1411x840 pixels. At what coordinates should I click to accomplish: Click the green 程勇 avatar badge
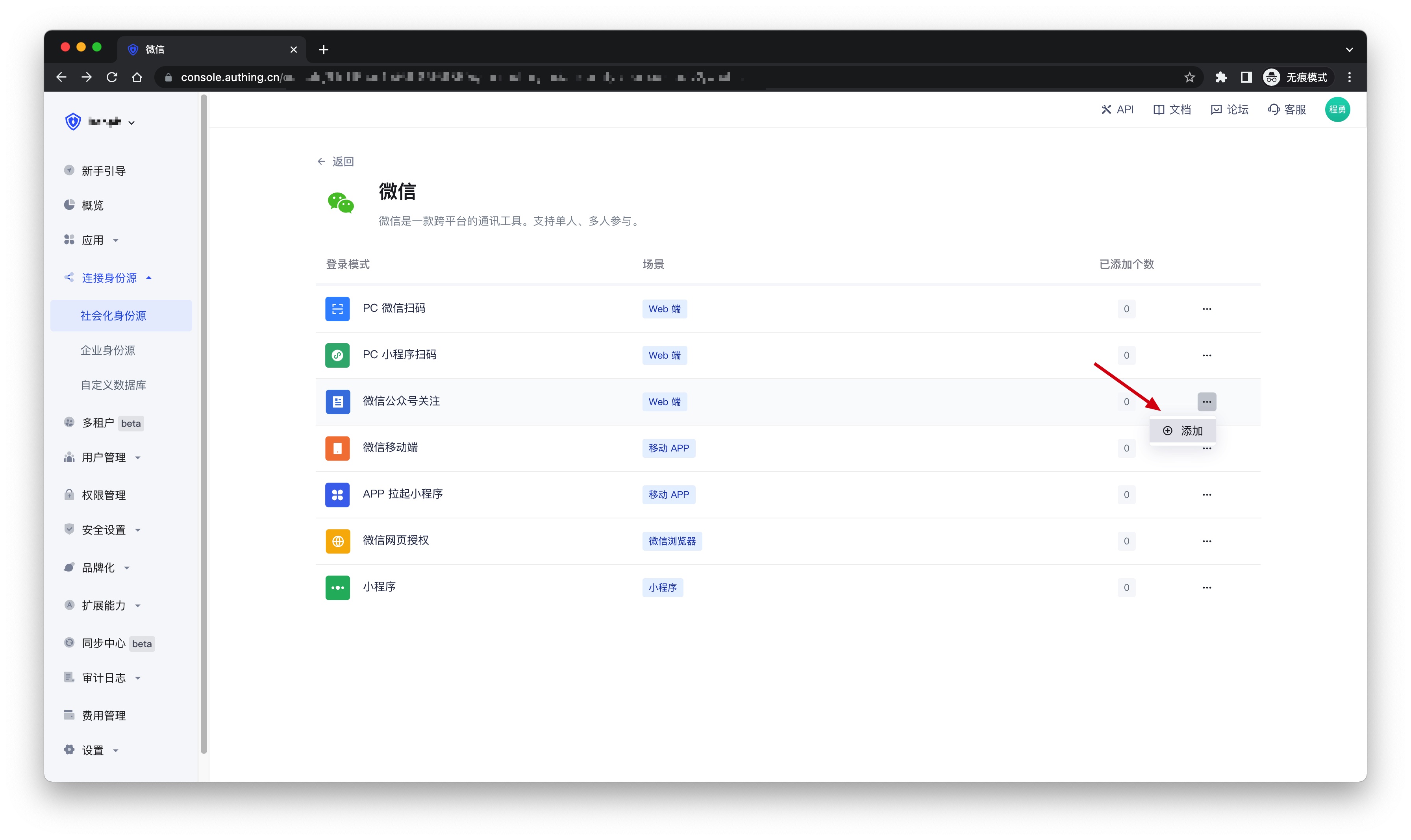click(1338, 109)
